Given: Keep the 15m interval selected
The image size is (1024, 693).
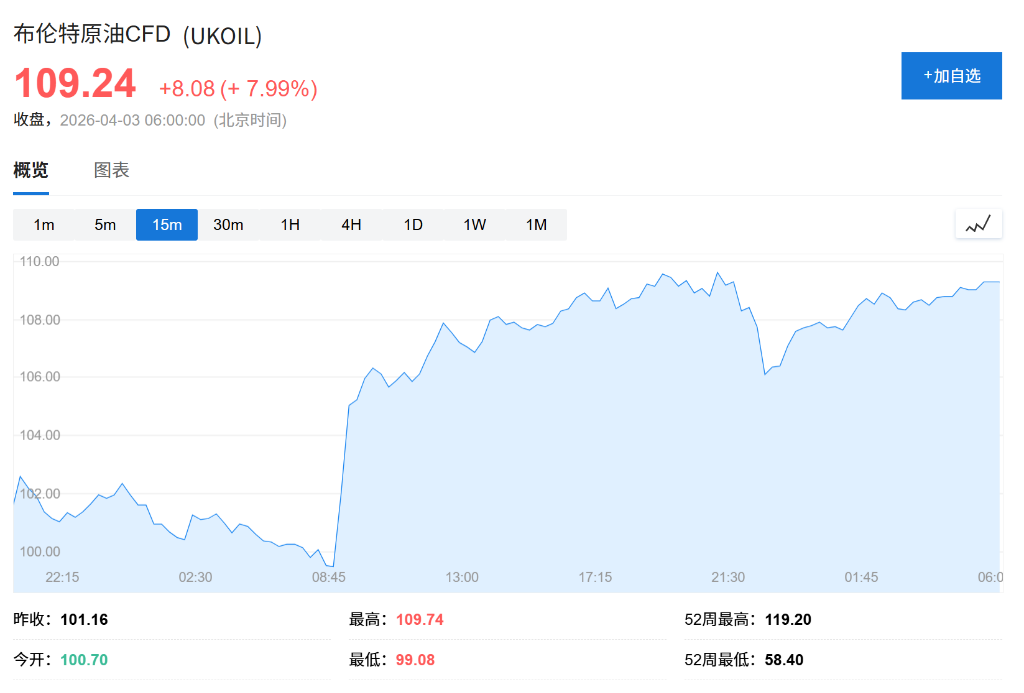Looking at the screenshot, I should 166,225.
